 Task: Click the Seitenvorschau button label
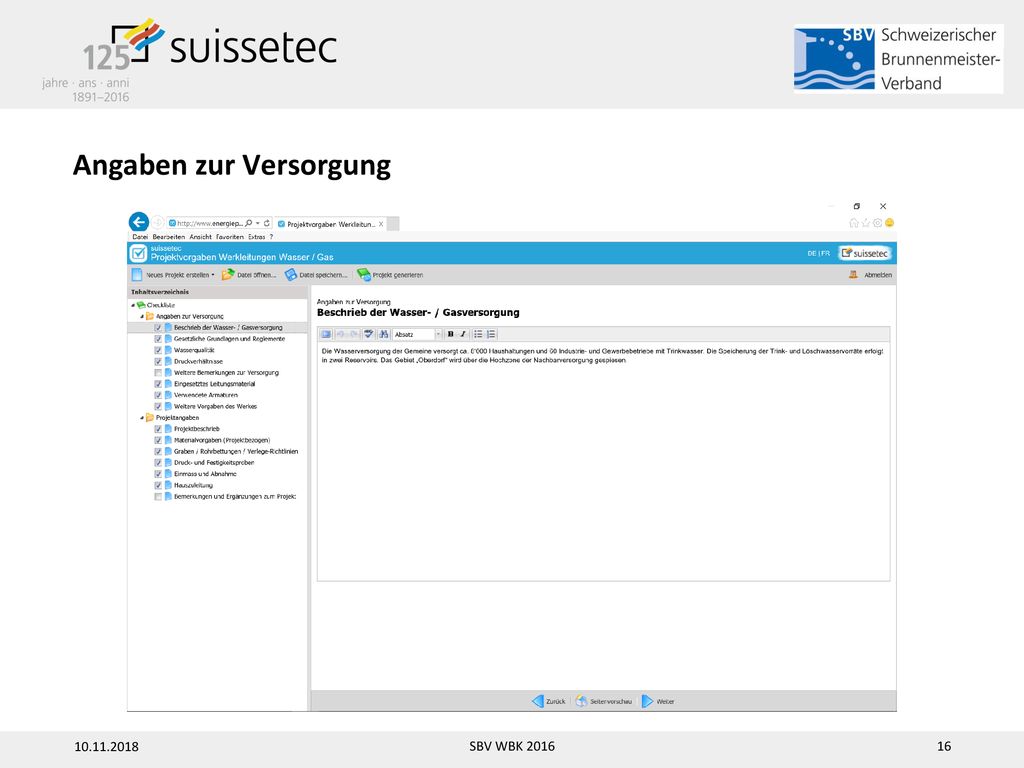611,701
